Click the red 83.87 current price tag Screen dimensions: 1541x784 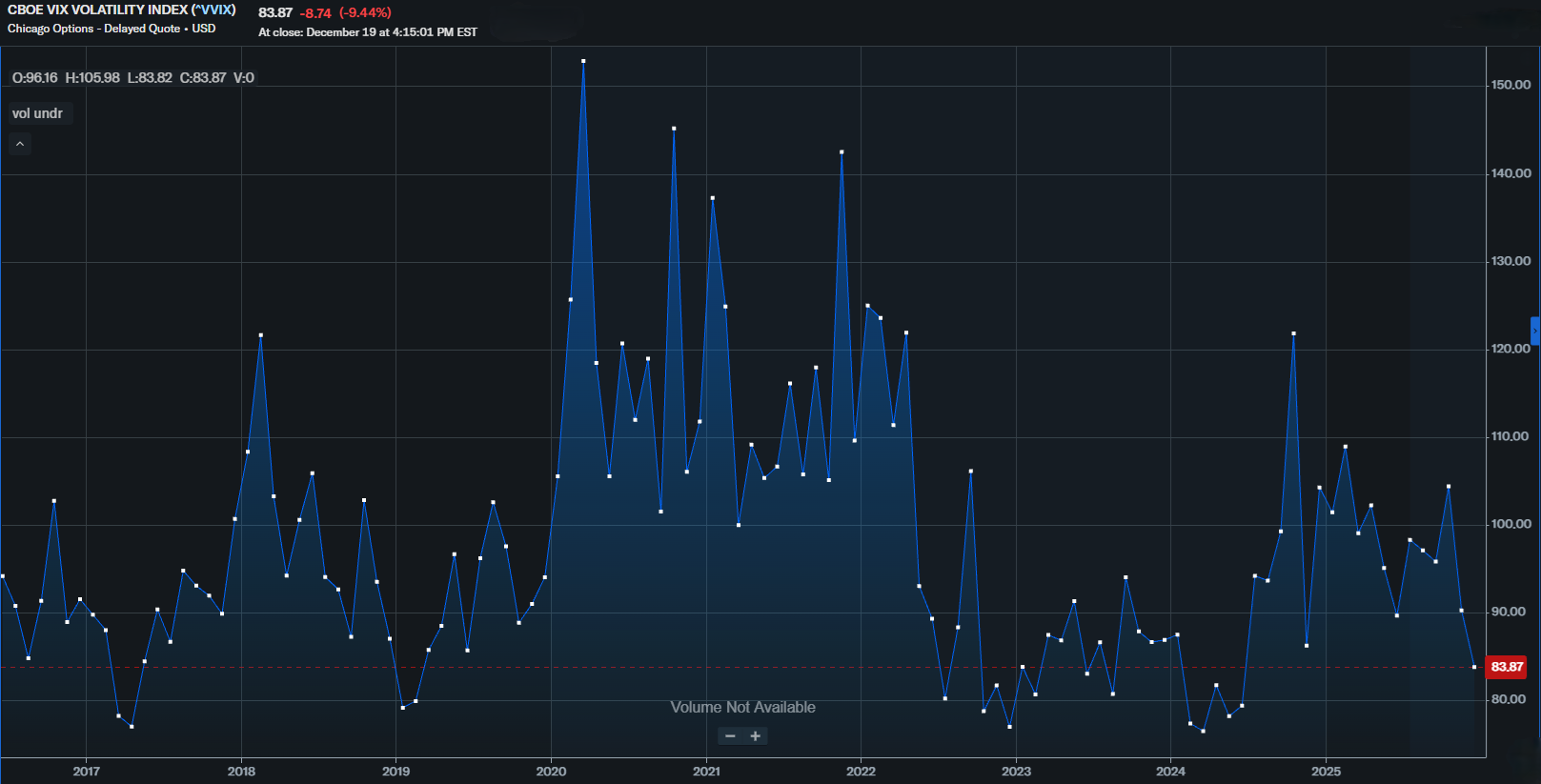[x=1506, y=667]
